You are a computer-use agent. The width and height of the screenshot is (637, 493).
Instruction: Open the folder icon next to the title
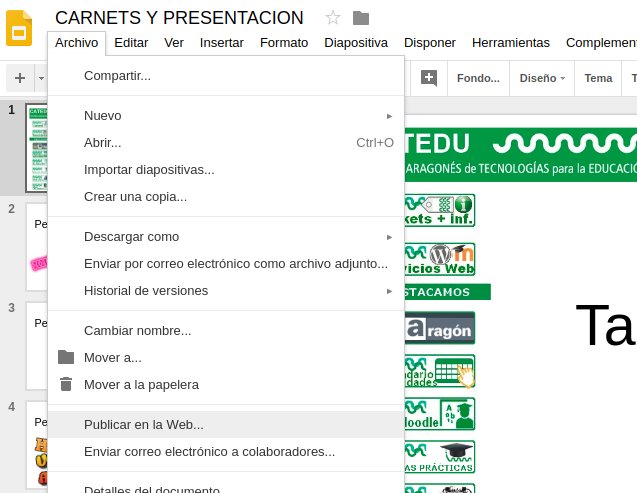pyautogui.click(x=361, y=18)
